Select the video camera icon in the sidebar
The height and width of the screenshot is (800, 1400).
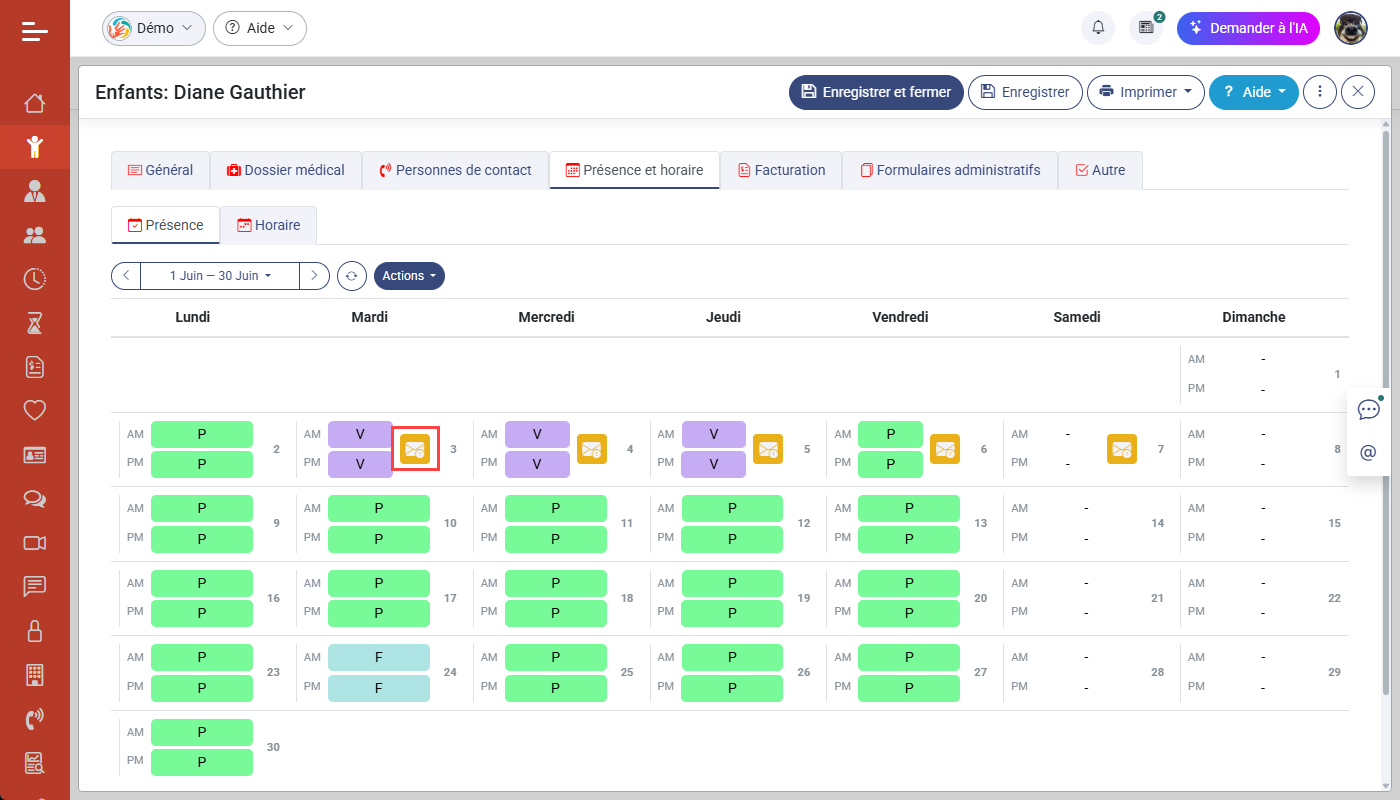(x=35, y=543)
